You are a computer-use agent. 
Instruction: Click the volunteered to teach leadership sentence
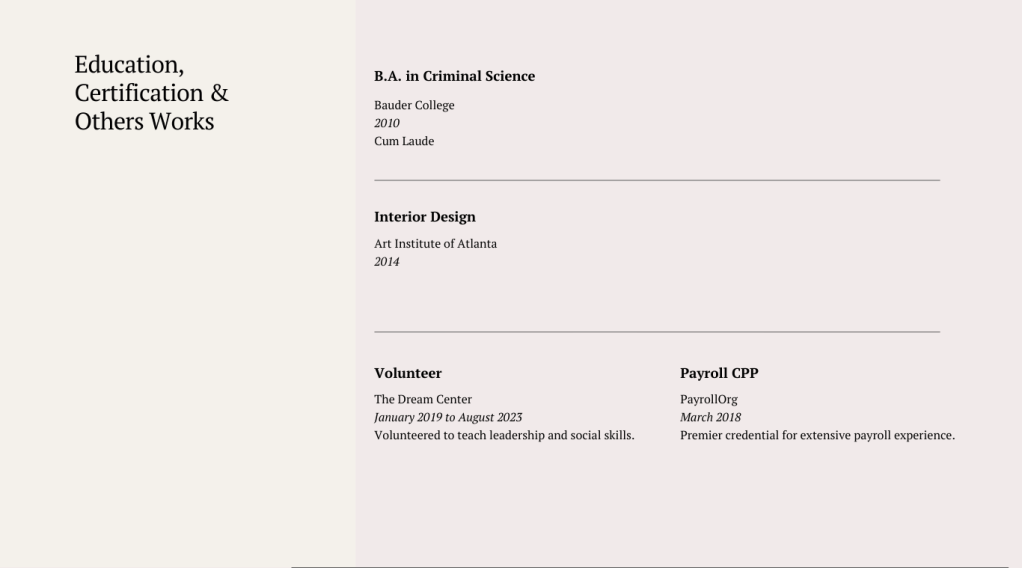click(504, 435)
